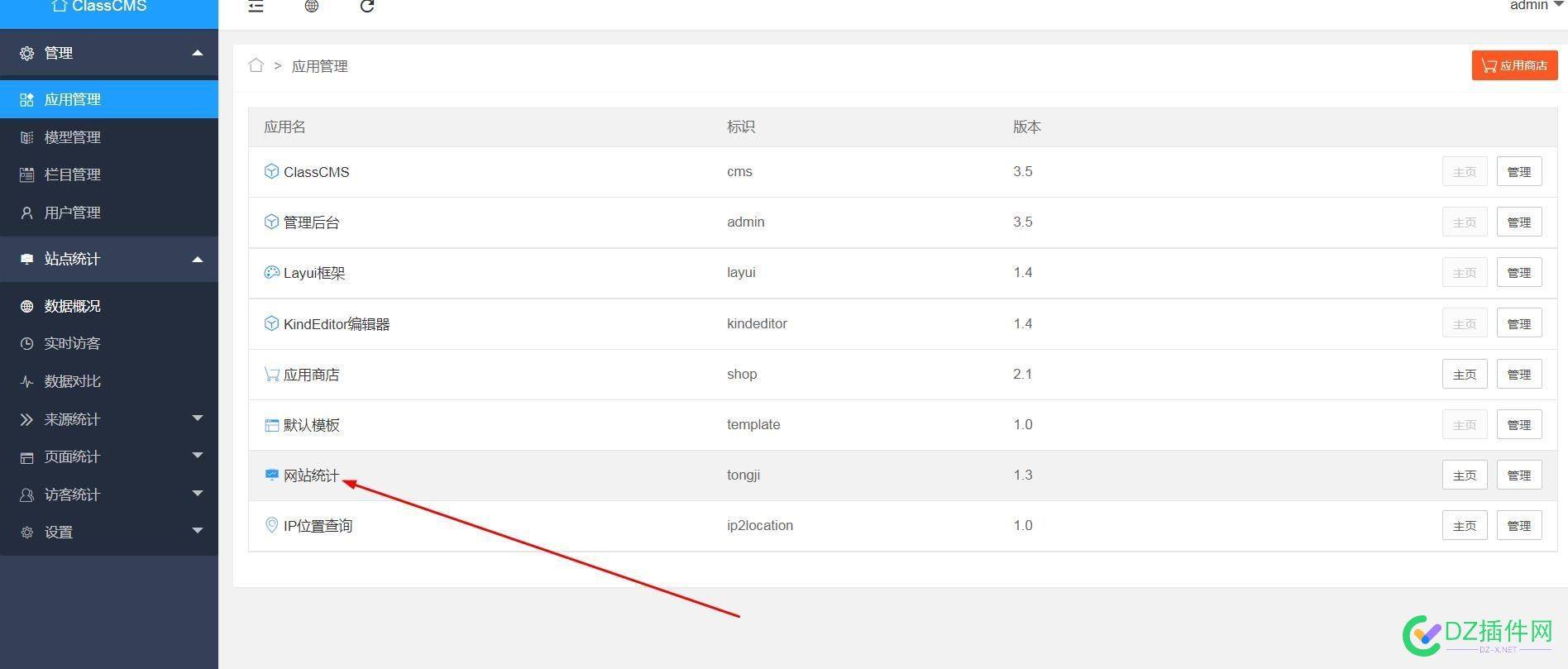Expand the 页面统计 submenu arrow
Image resolution: width=1568 pixels, height=669 pixels.
pyautogui.click(x=197, y=456)
